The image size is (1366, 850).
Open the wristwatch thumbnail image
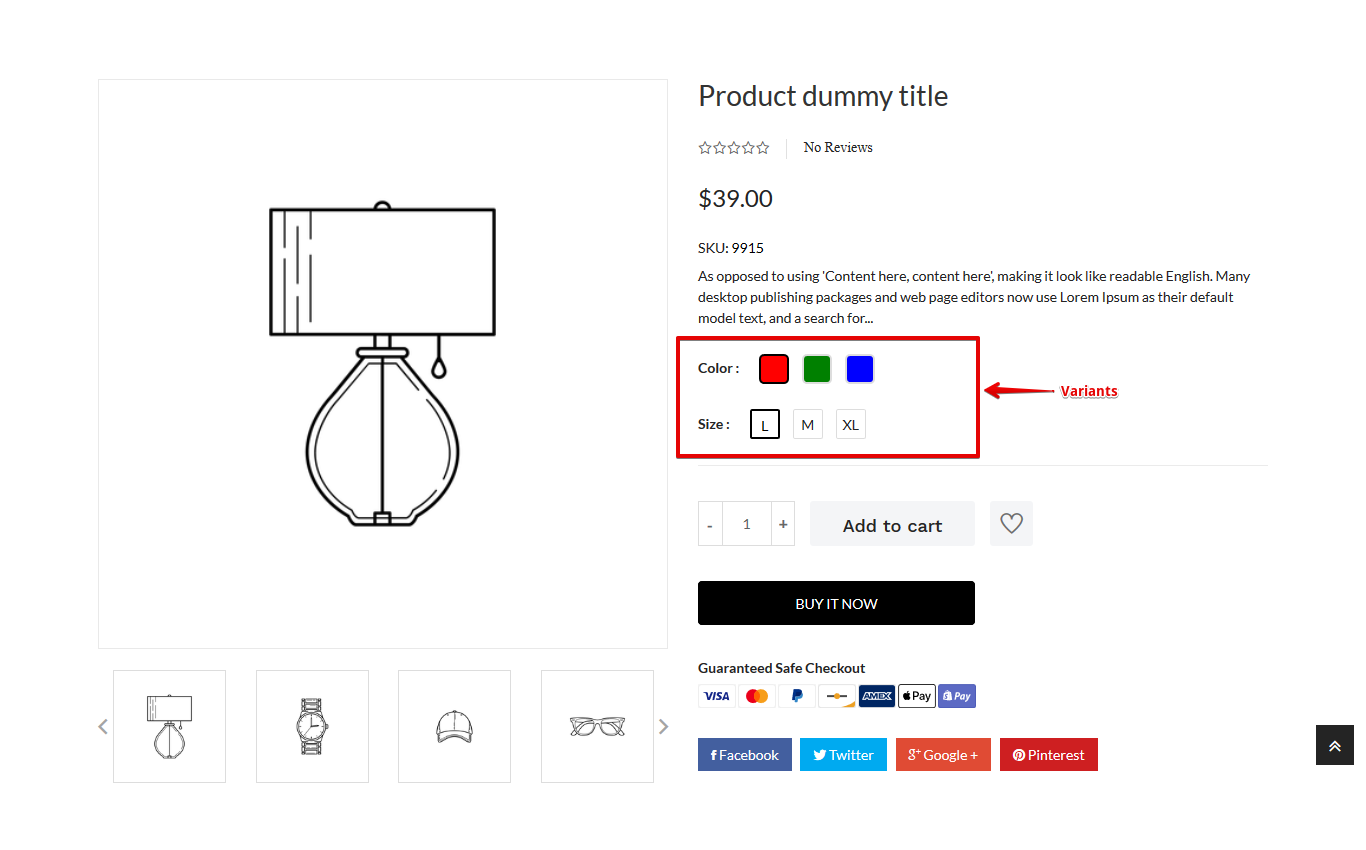coord(312,726)
